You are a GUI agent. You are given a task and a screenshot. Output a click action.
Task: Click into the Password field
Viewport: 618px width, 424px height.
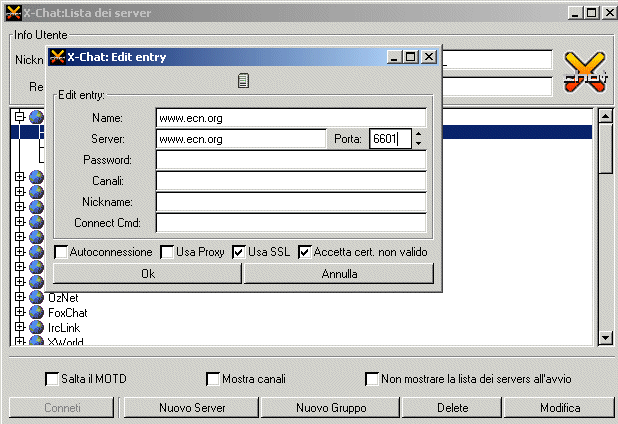(291, 160)
